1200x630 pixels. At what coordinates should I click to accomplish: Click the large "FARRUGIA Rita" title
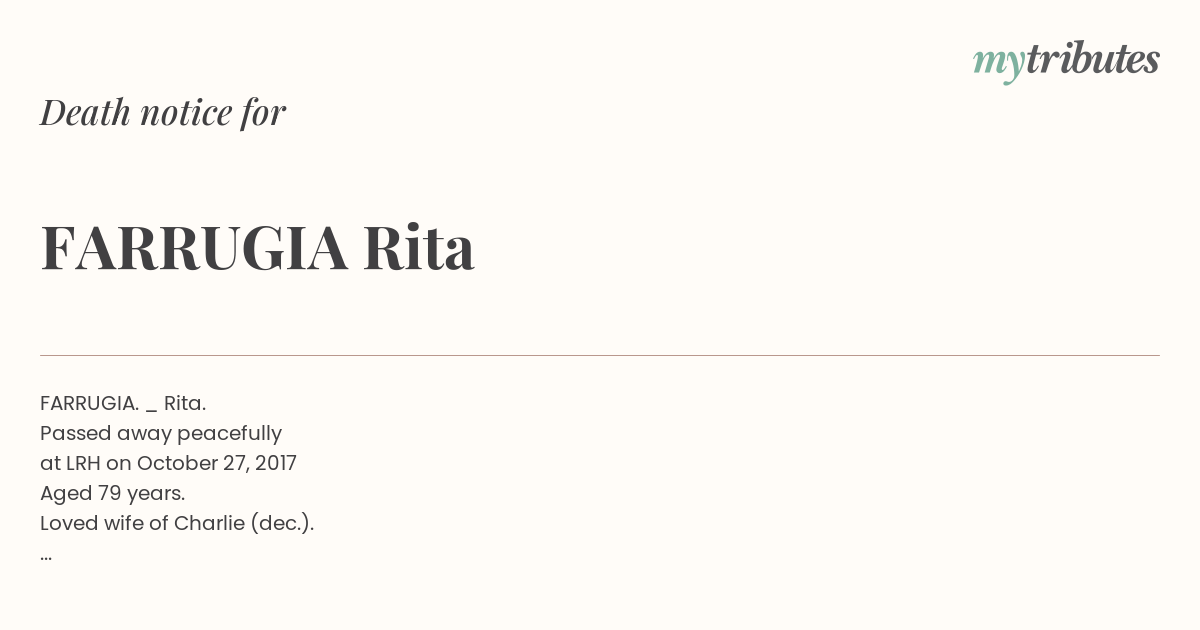click(x=257, y=247)
